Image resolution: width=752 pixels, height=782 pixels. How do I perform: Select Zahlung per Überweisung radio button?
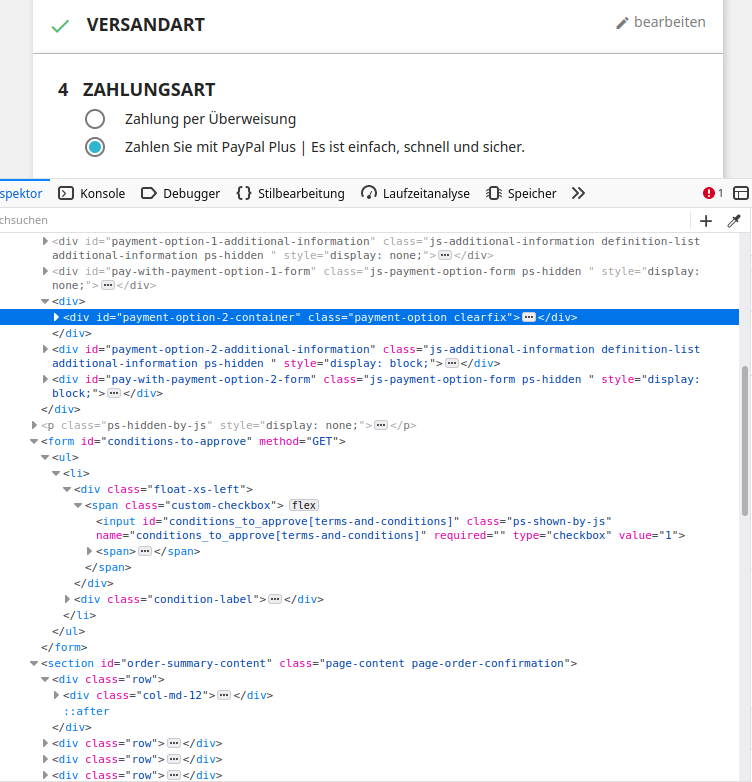(x=95, y=119)
